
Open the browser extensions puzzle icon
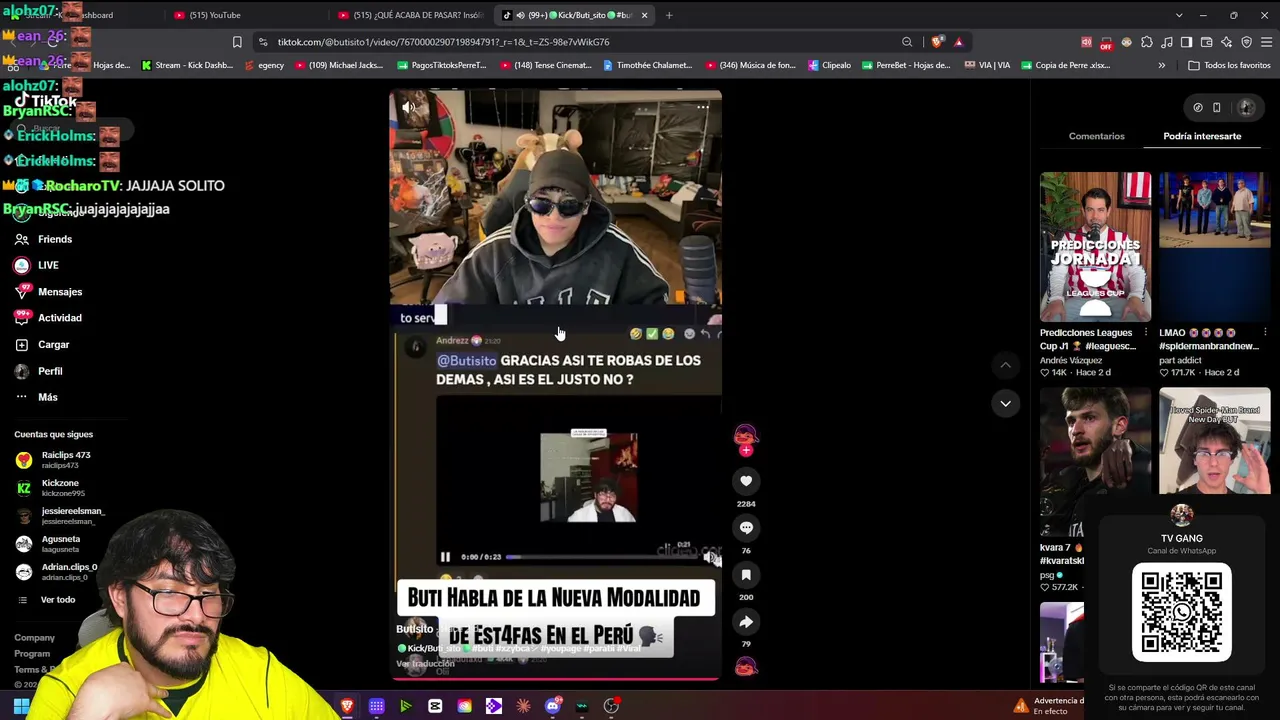[1147, 42]
